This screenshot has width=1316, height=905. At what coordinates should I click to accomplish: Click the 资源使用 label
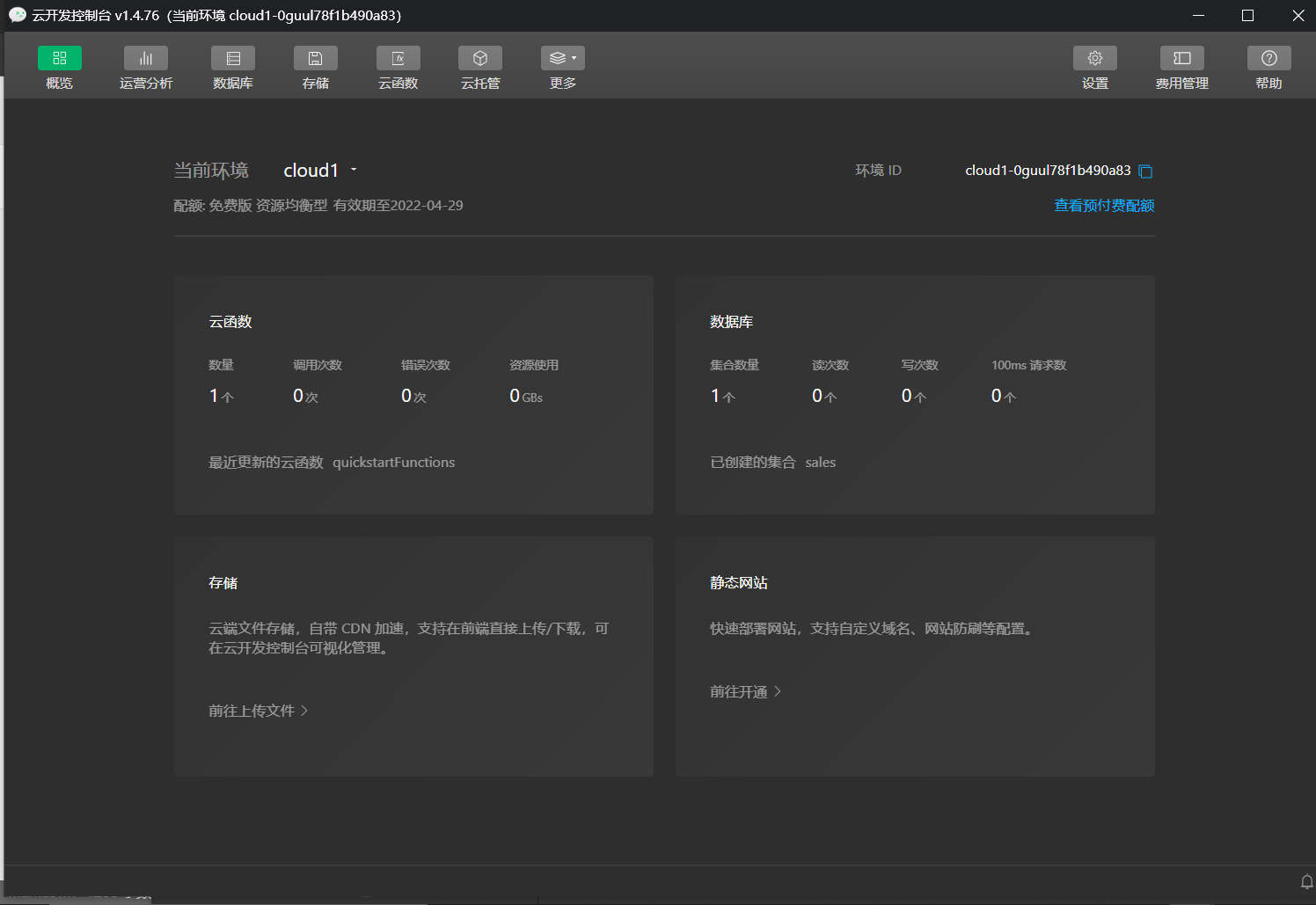pos(534,365)
